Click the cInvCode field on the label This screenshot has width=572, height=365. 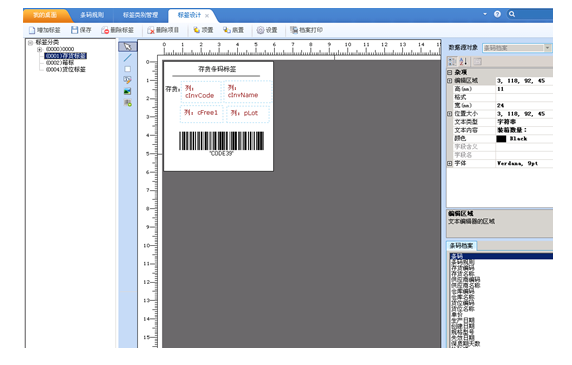tap(200, 92)
